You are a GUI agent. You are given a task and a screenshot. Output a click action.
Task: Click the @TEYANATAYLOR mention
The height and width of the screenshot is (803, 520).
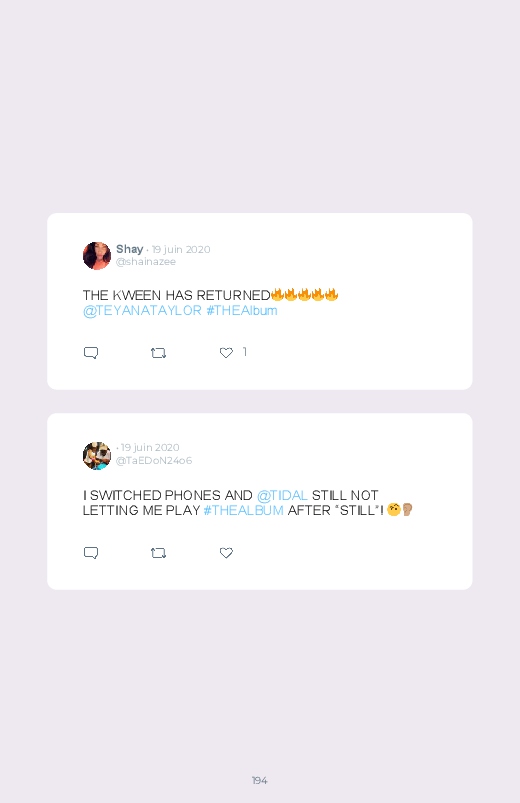142,310
